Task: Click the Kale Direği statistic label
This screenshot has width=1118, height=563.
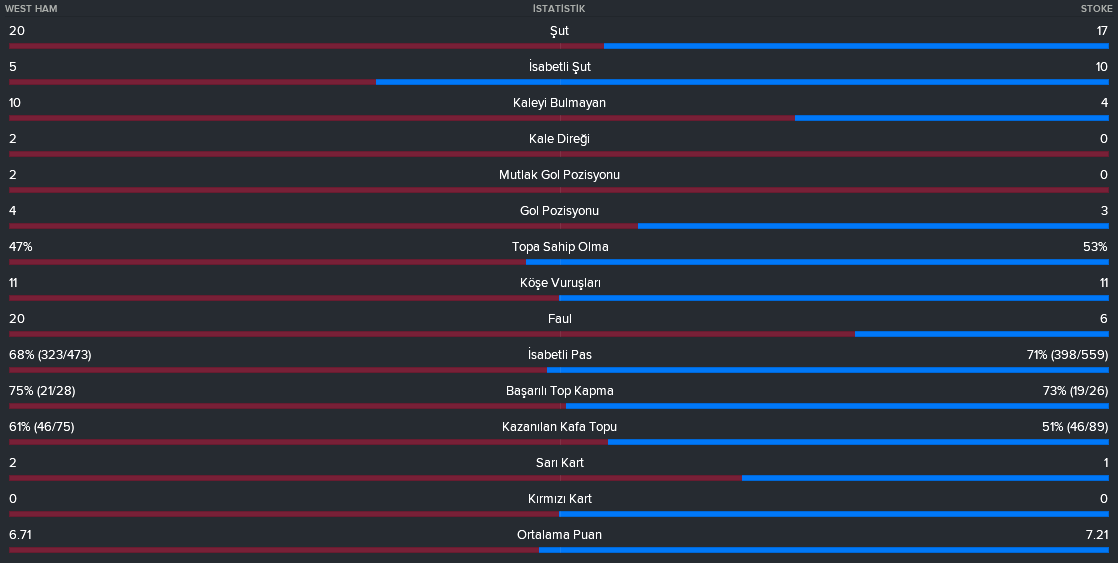Action: pyautogui.click(x=560, y=139)
